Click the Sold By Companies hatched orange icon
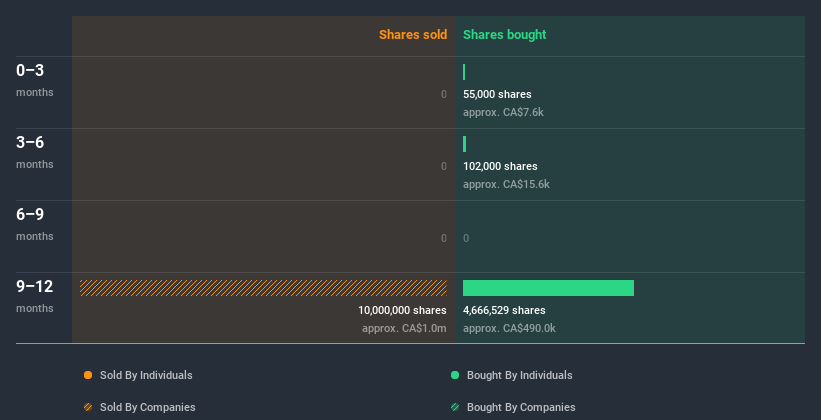Viewport: 821px width, 420px height. (x=88, y=407)
